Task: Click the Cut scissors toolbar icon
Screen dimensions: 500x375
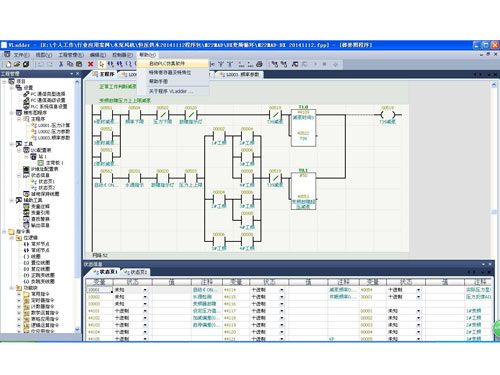Action: pos(61,64)
